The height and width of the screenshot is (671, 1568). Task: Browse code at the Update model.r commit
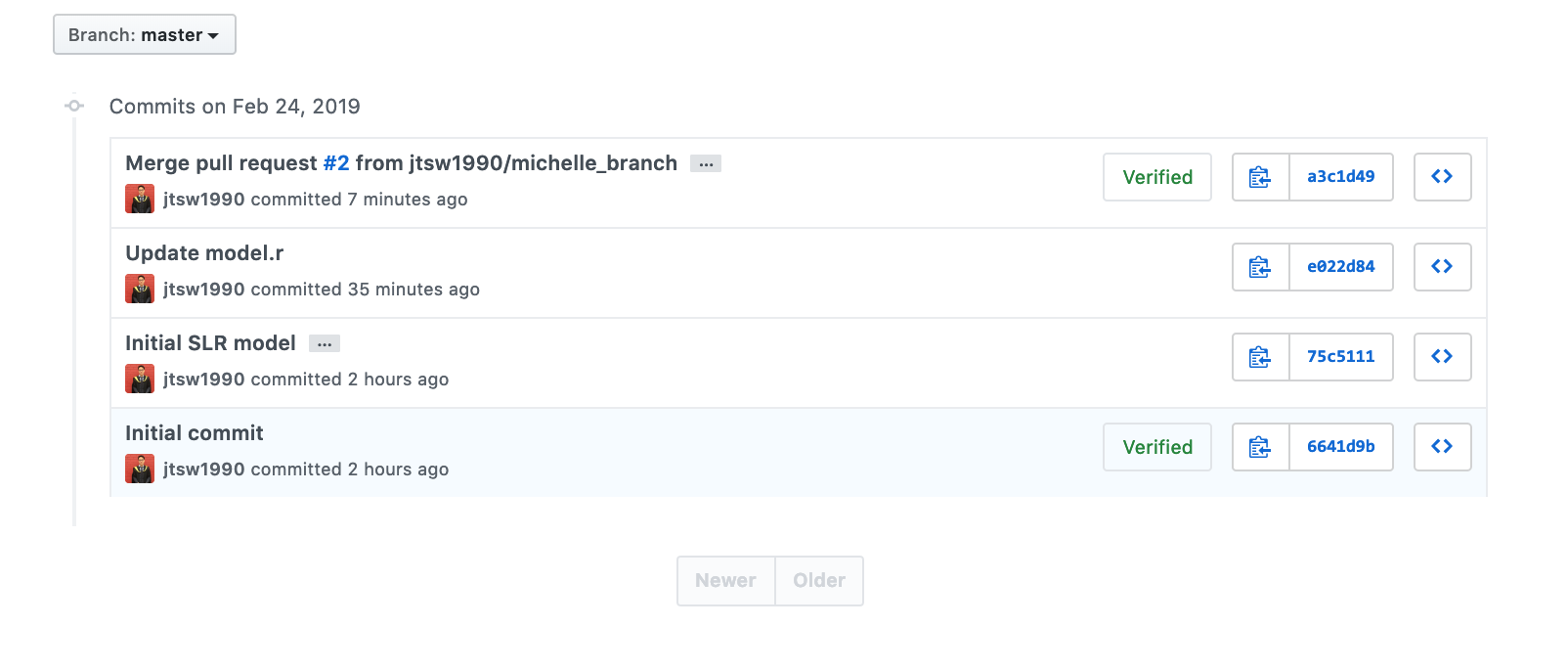point(1442,266)
